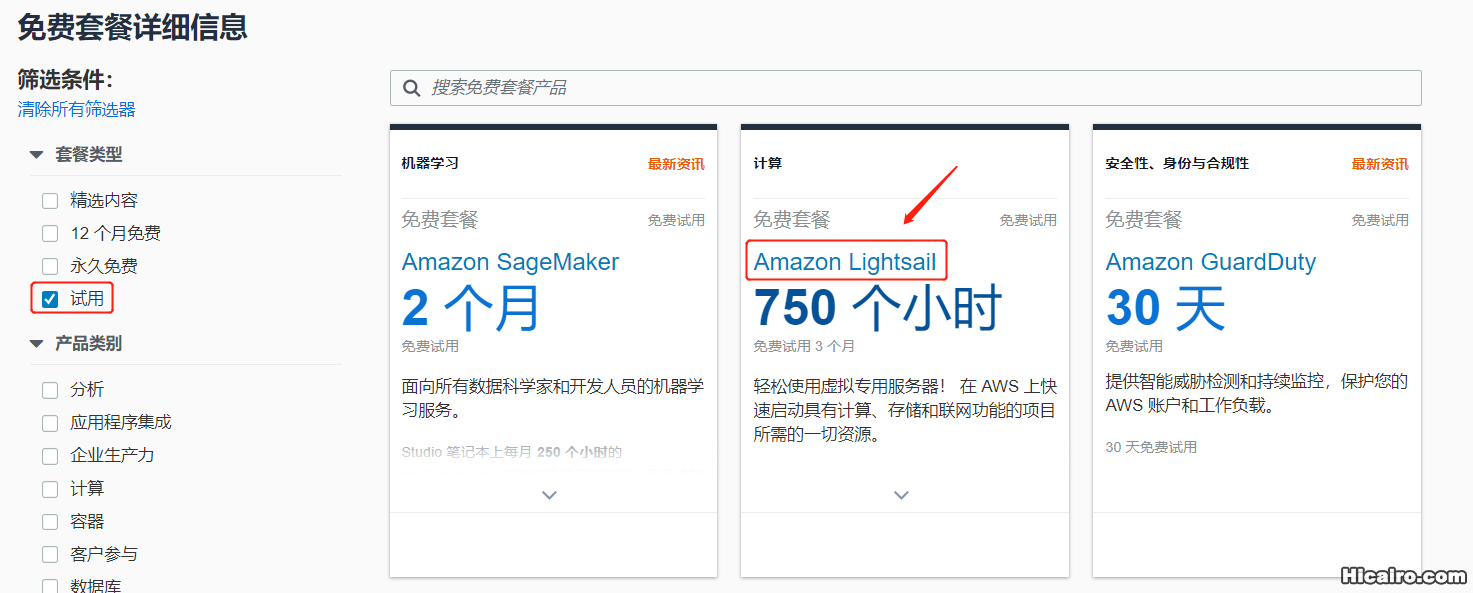
Task: Tick the 容器 category checkbox
Action: click(x=50, y=522)
